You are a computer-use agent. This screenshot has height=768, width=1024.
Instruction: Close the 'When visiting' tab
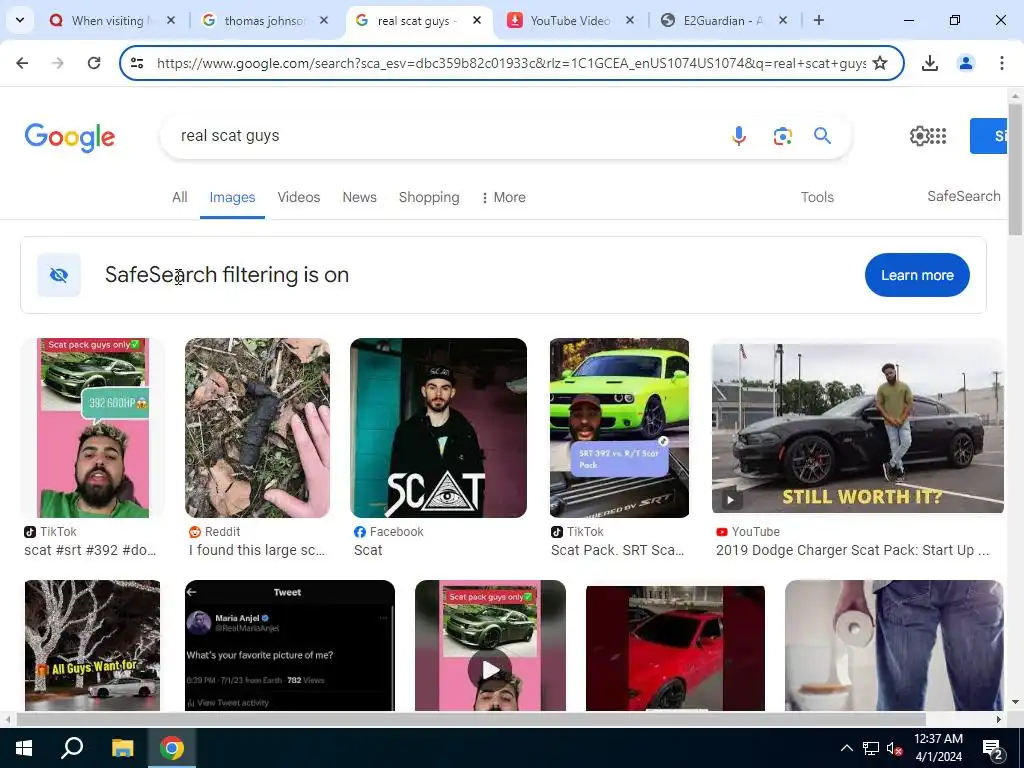pos(170,21)
